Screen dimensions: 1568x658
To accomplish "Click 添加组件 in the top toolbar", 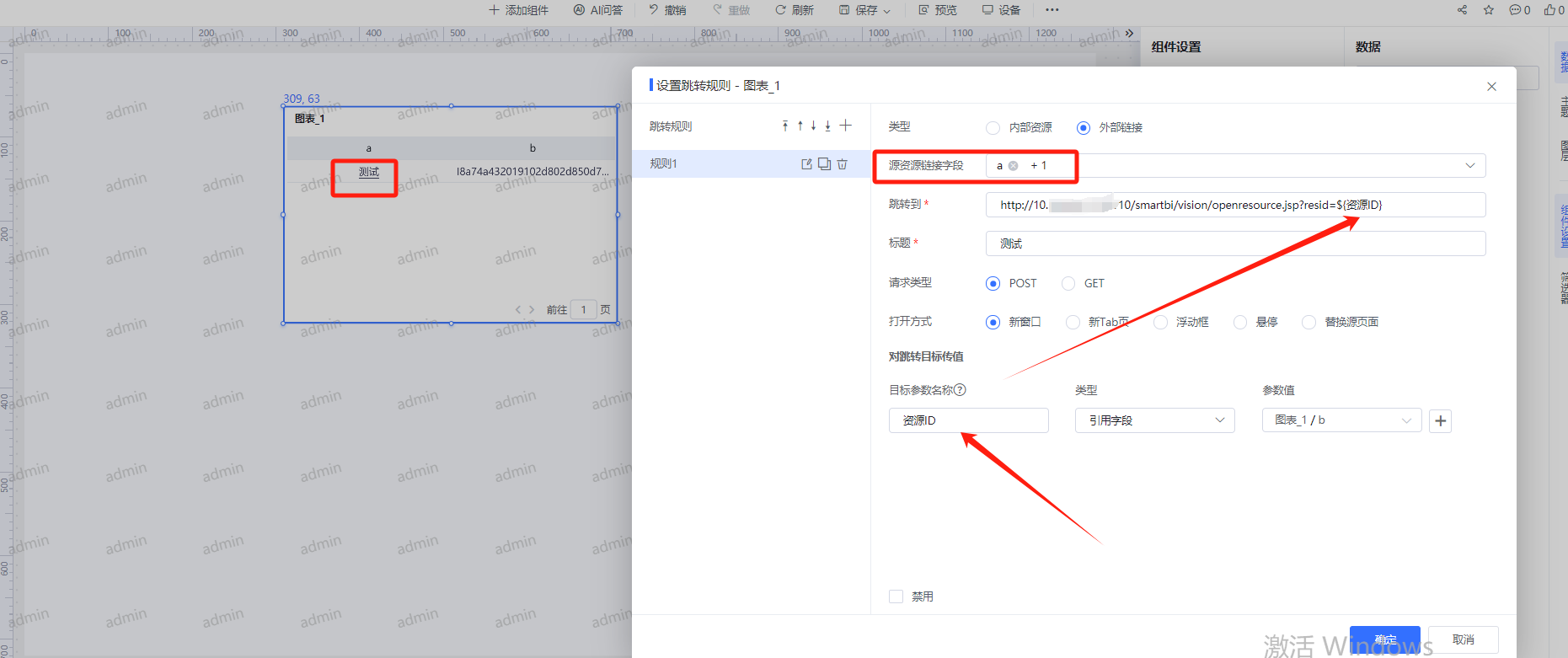I will pyautogui.click(x=518, y=10).
